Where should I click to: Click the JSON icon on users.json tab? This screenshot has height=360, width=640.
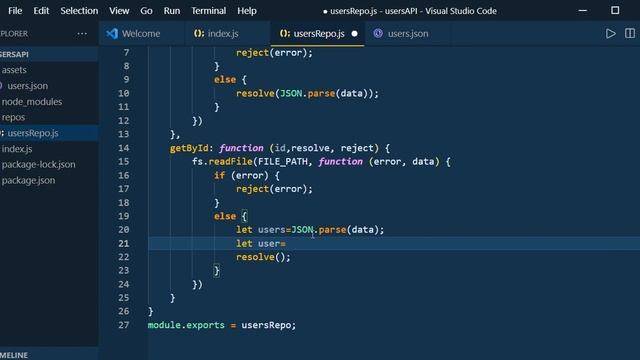378,33
